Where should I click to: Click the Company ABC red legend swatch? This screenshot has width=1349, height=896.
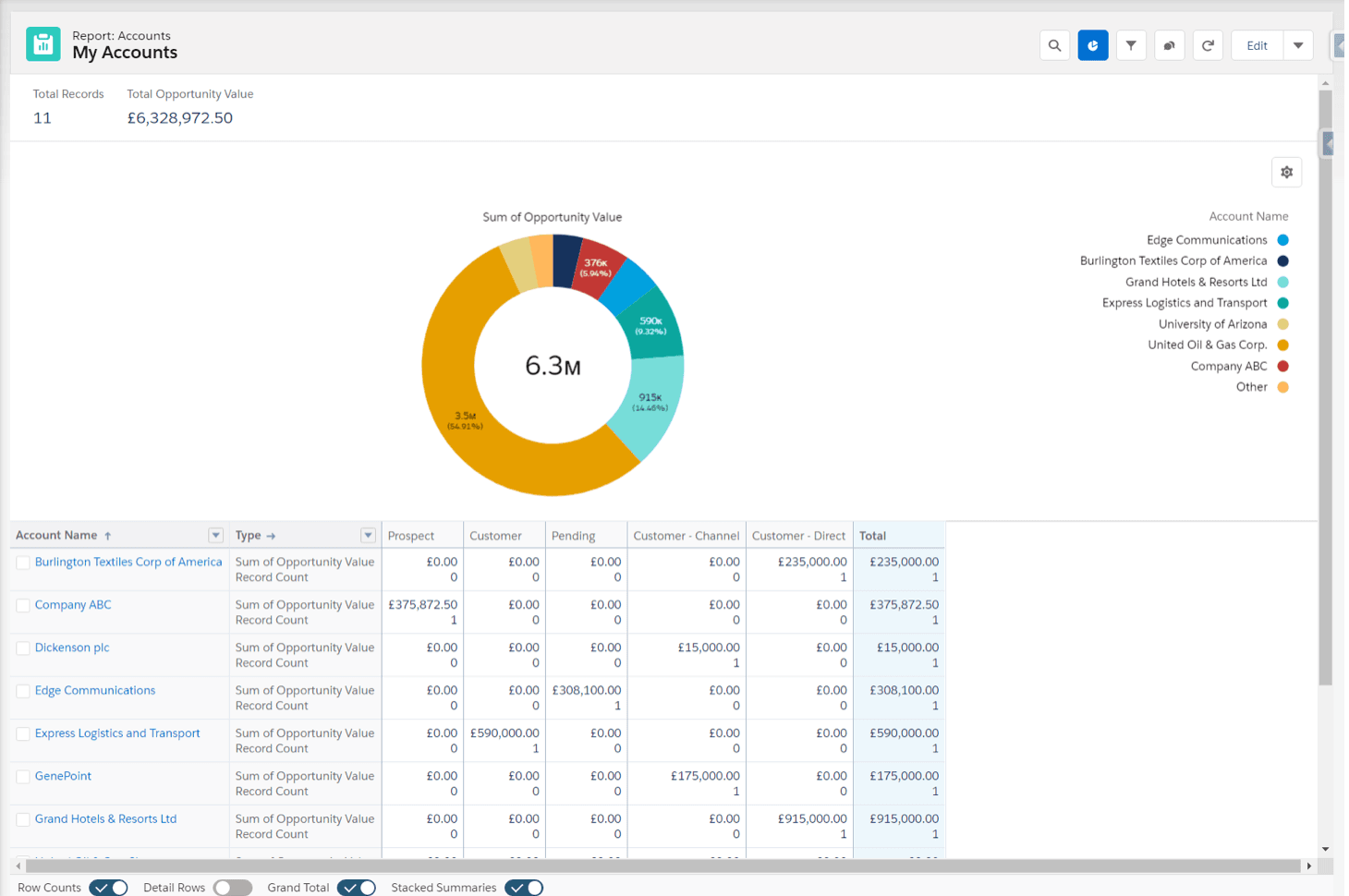tap(1282, 367)
